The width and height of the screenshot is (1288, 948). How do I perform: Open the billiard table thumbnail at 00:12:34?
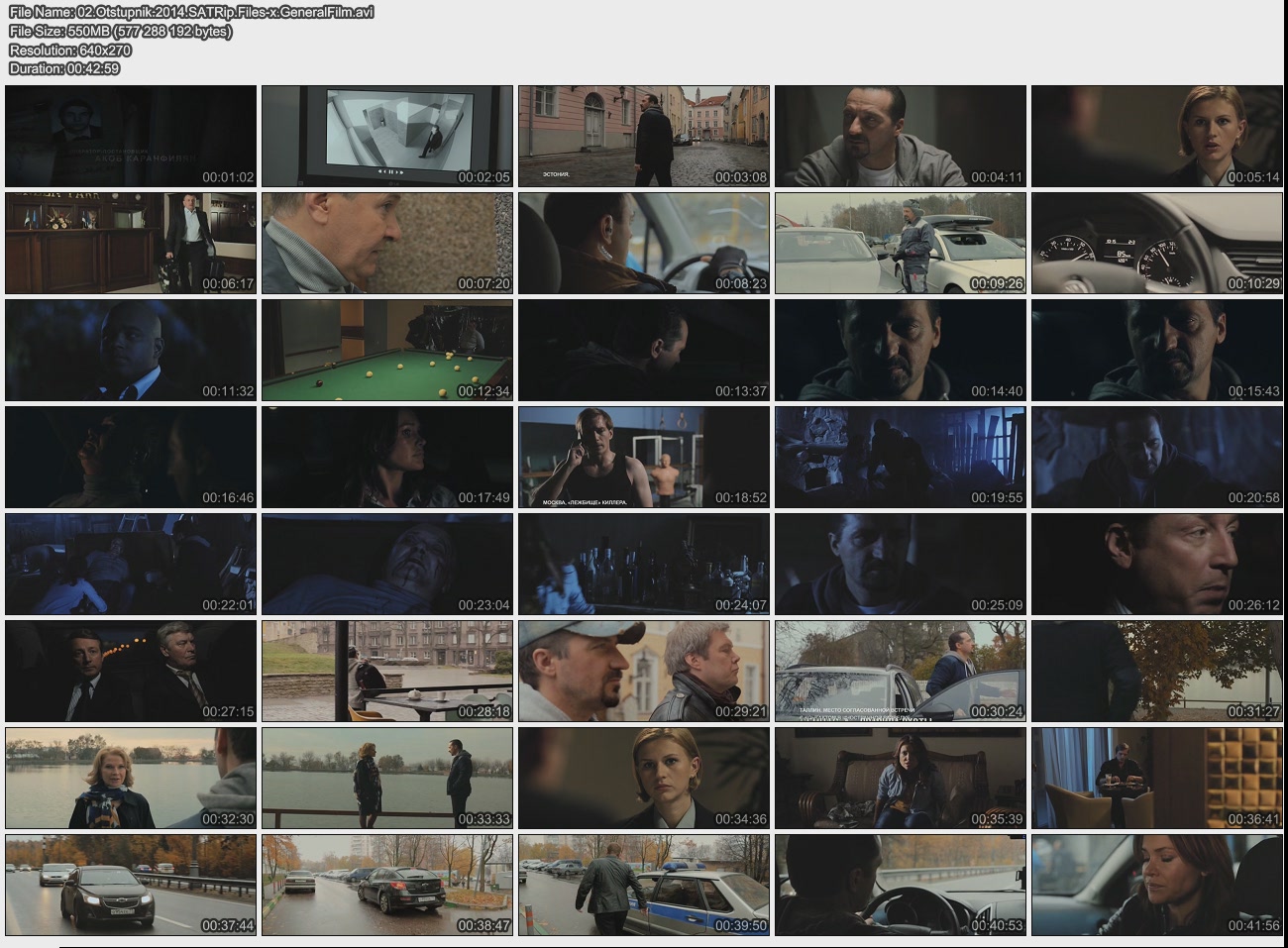(387, 350)
